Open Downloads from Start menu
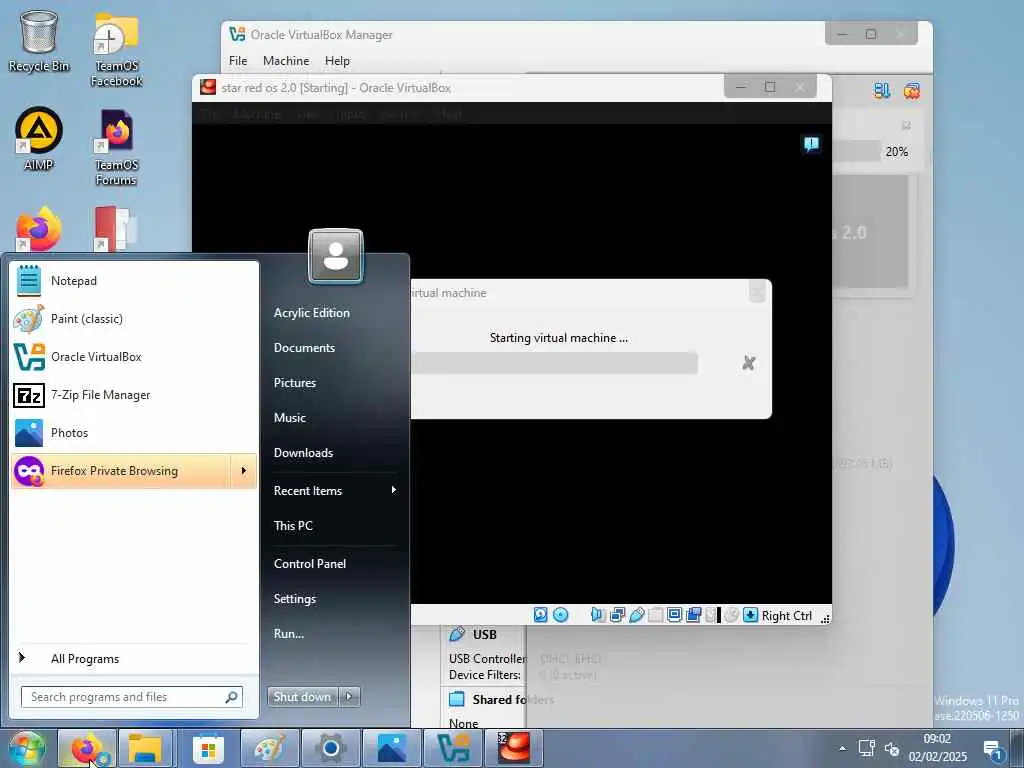The width and height of the screenshot is (1024, 768). point(303,453)
